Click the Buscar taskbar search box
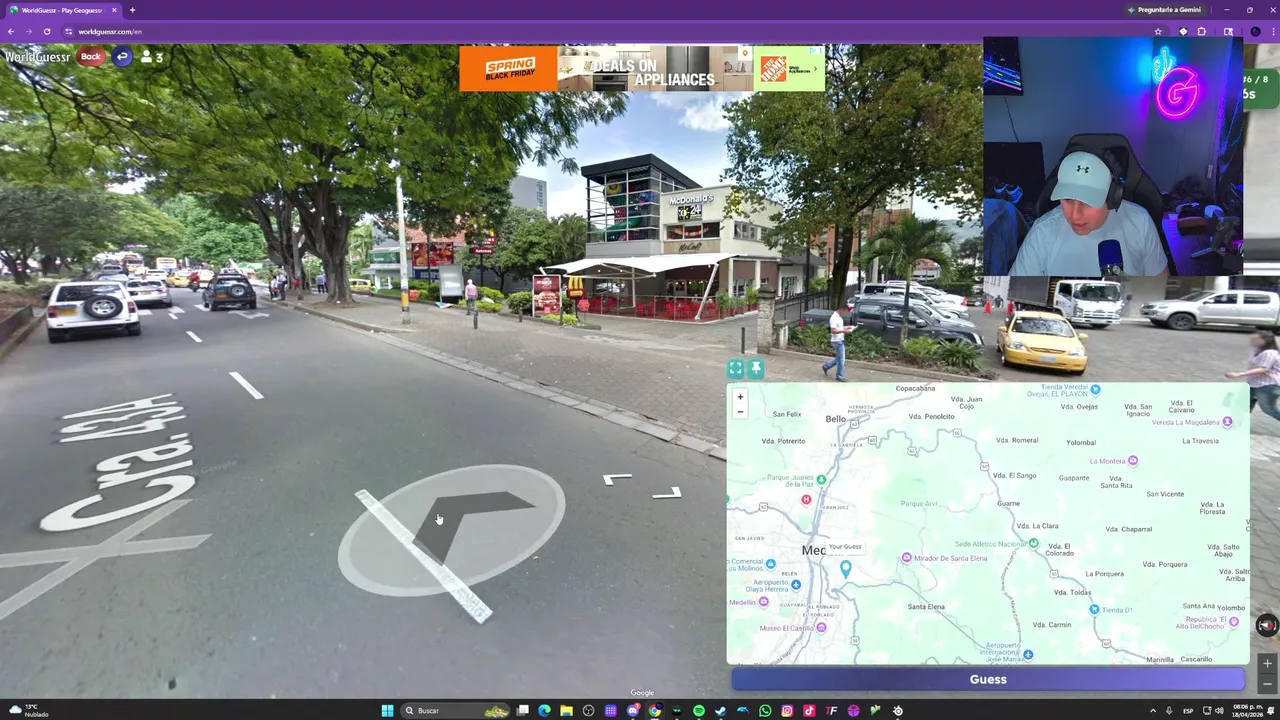Image resolution: width=1280 pixels, height=720 pixels. click(456, 711)
